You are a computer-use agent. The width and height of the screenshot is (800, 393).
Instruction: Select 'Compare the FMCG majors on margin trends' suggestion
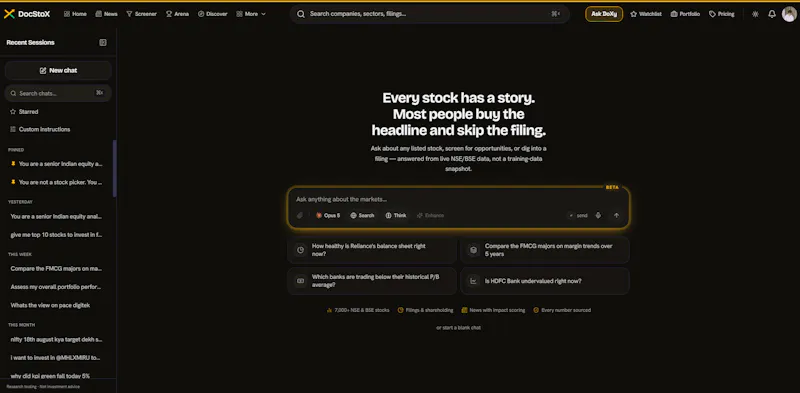pyautogui.click(x=545, y=250)
